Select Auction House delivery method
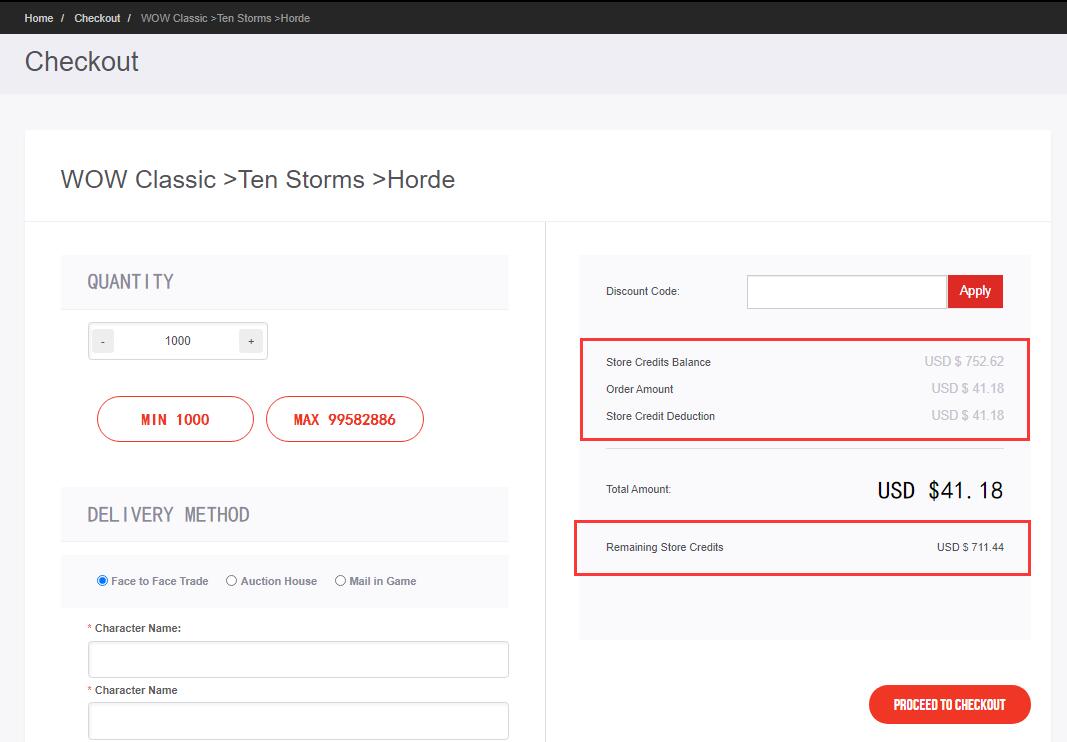The width and height of the screenshot is (1067, 742). point(231,581)
